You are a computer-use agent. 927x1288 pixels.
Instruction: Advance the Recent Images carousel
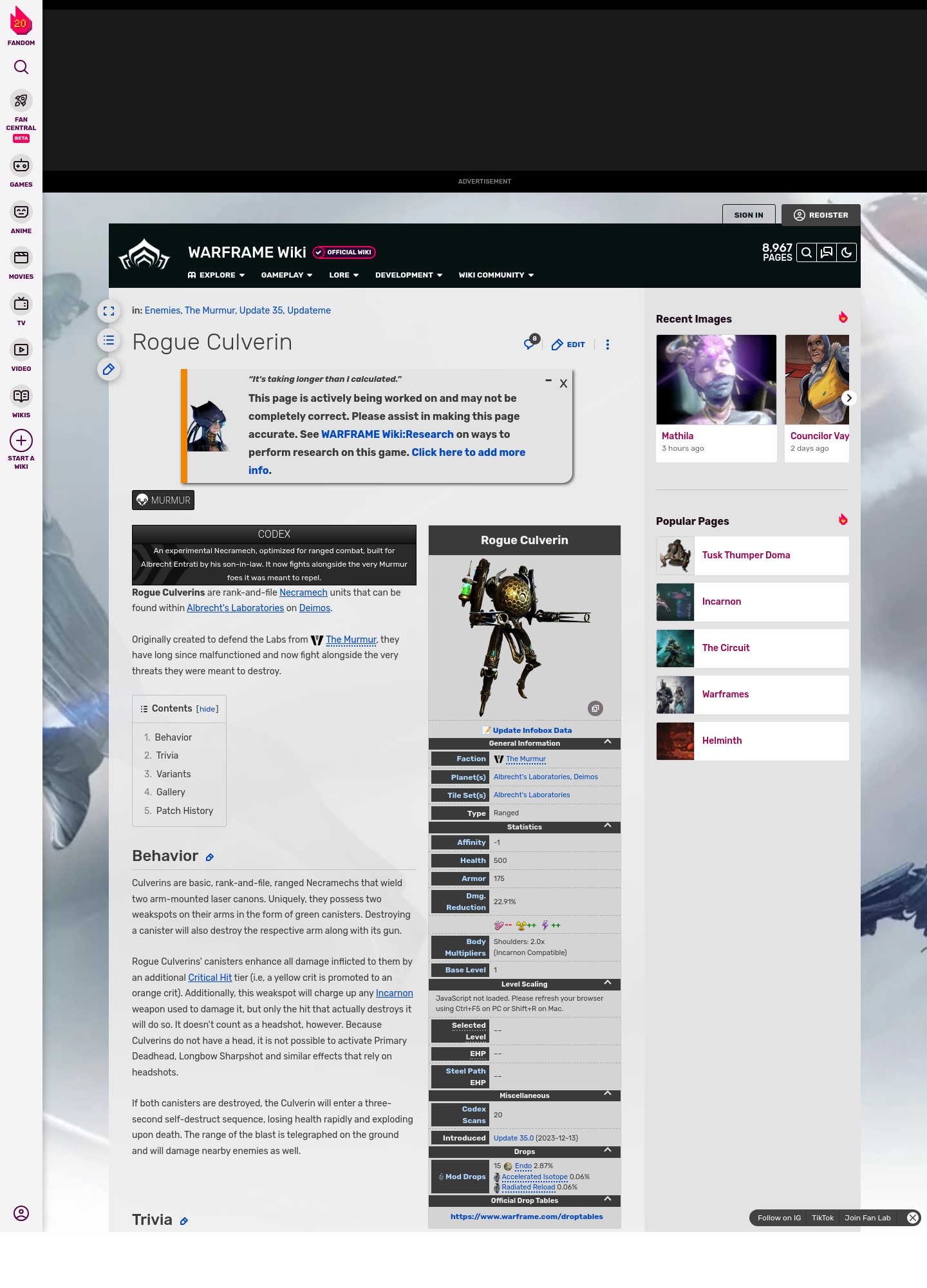(849, 398)
